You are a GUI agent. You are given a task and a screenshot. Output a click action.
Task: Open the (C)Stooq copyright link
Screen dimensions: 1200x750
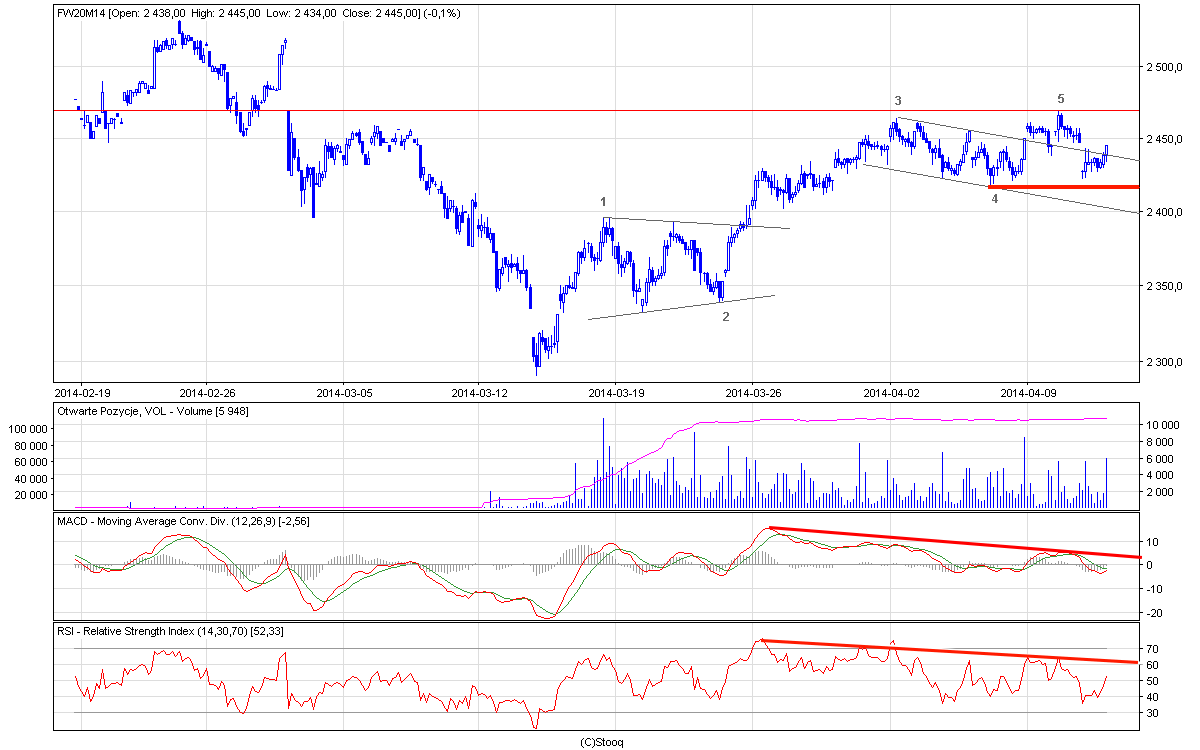pos(601,742)
